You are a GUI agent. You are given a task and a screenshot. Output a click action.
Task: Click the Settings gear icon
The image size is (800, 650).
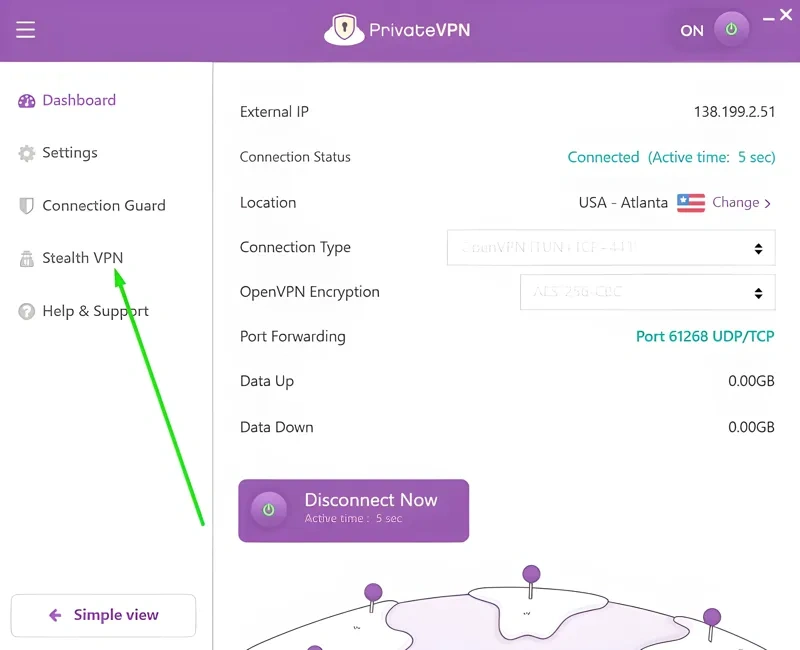pos(27,153)
